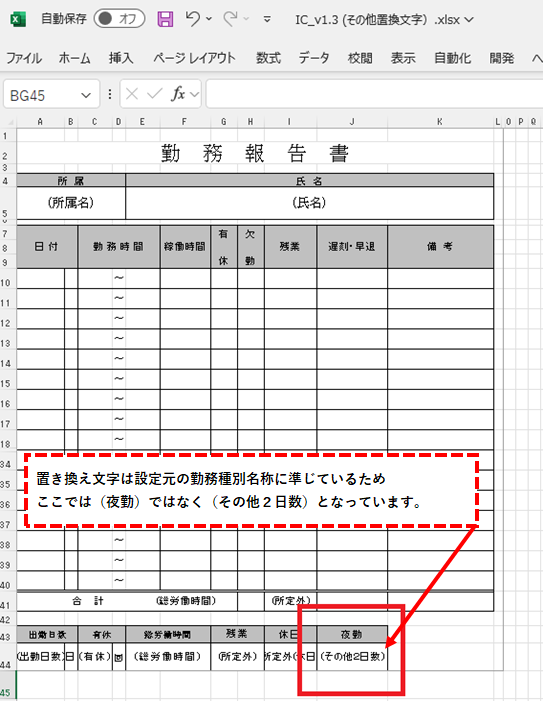
Task: Expand the Name Box dropdown arrow
Action: click(86, 95)
